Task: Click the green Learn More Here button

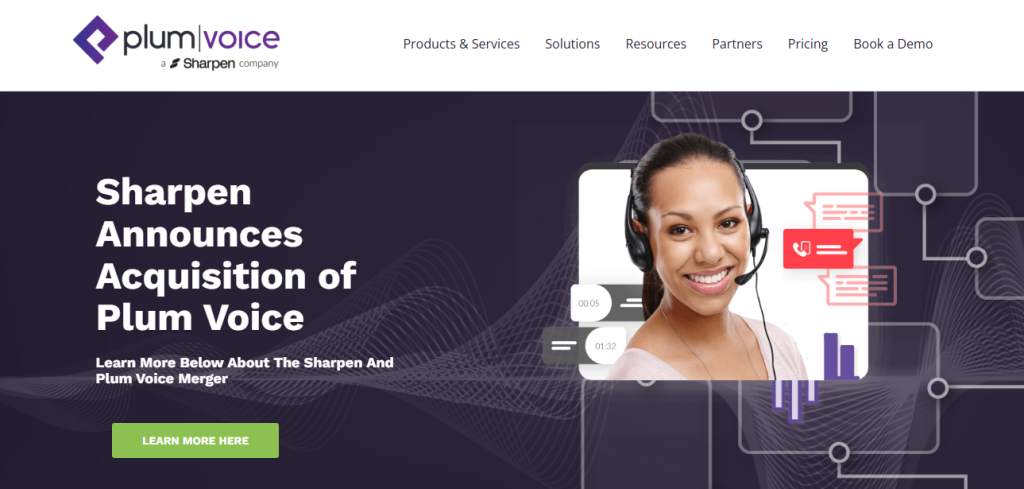Action: (x=195, y=441)
